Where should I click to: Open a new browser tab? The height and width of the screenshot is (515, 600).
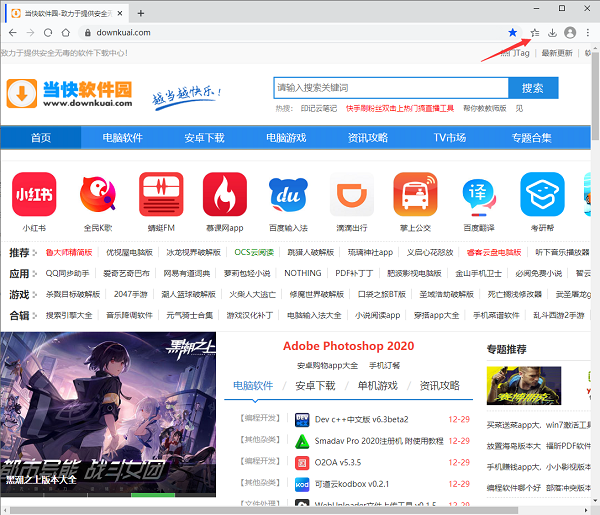point(140,13)
